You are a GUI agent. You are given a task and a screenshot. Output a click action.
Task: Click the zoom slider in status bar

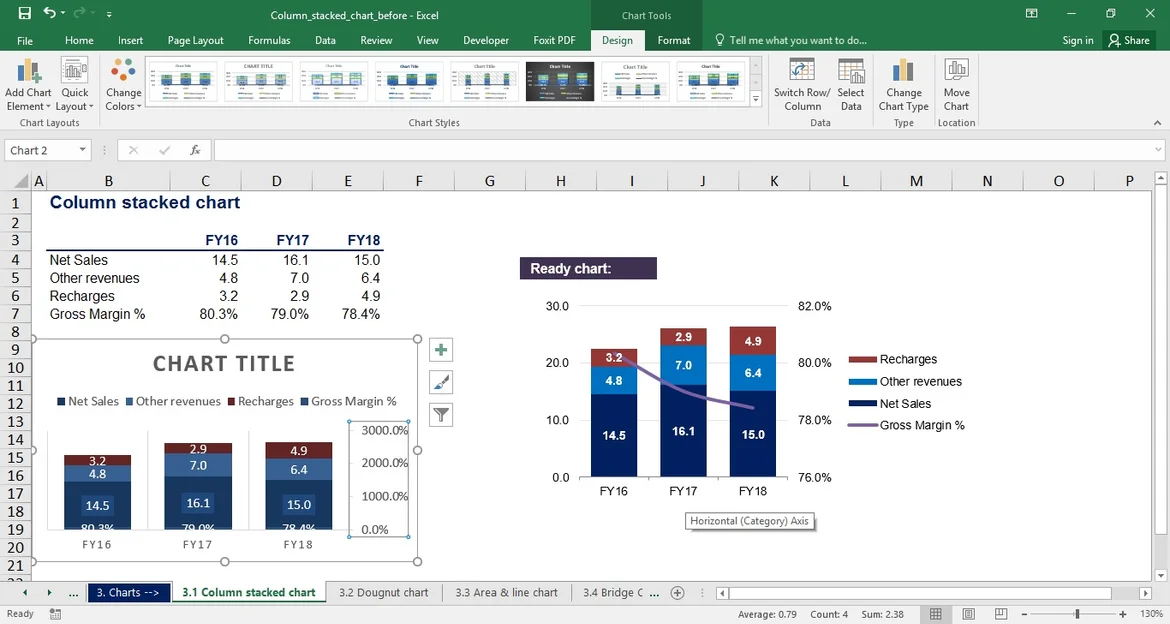click(x=1077, y=614)
